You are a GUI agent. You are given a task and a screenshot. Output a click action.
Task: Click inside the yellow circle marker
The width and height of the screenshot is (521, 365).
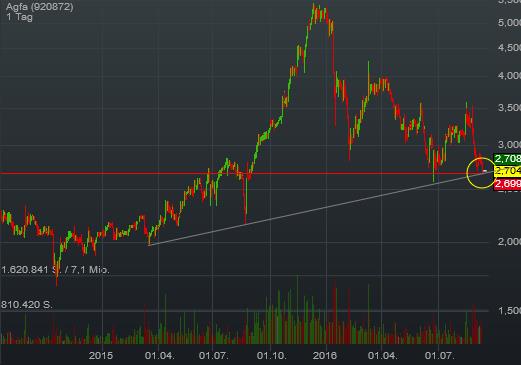481,173
